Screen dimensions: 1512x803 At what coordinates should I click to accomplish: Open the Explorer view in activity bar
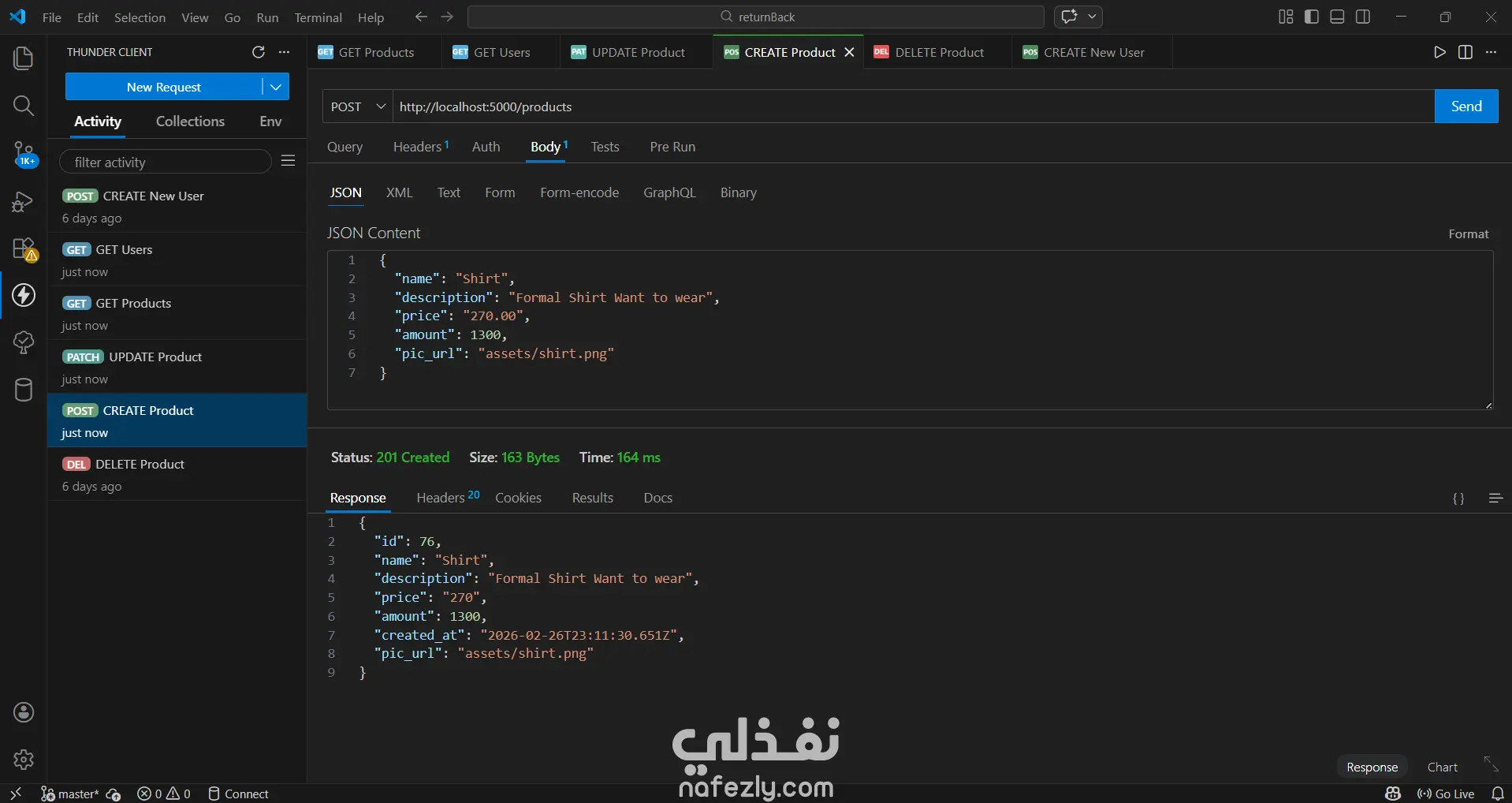(24, 58)
